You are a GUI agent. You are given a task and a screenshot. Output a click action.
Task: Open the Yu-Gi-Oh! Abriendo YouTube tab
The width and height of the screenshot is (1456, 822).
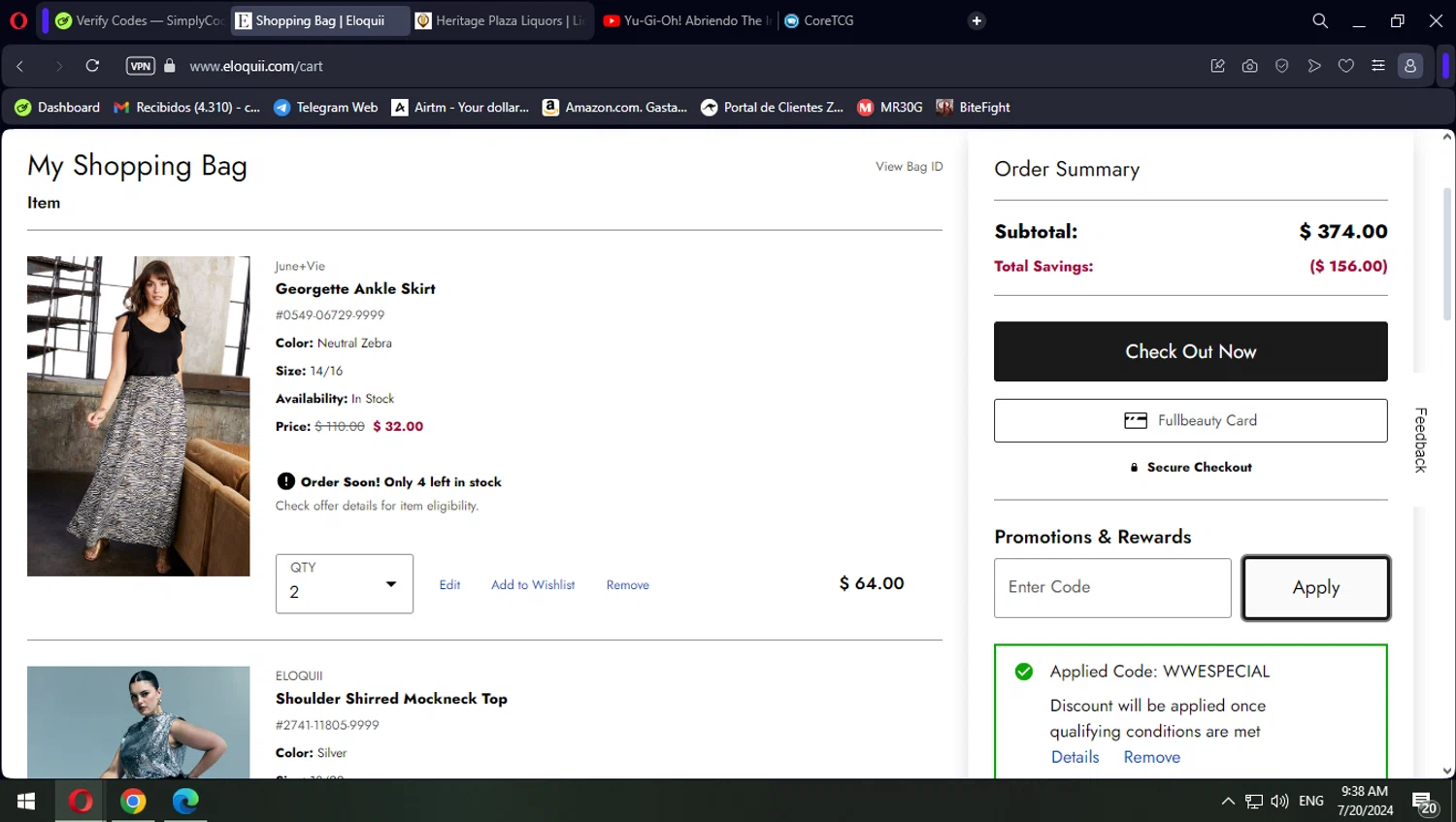(687, 20)
